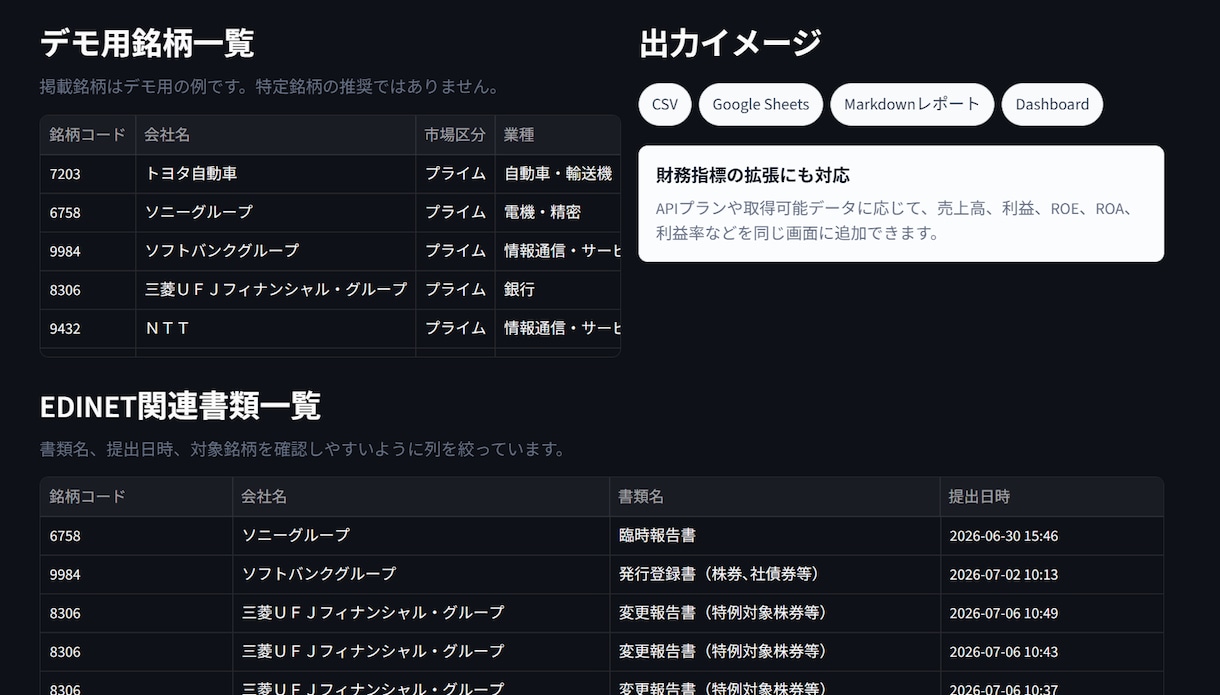Click the 銘柄コード header in the demo stock table
The image size is (1220, 695).
pyautogui.click(x=88, y=134)
